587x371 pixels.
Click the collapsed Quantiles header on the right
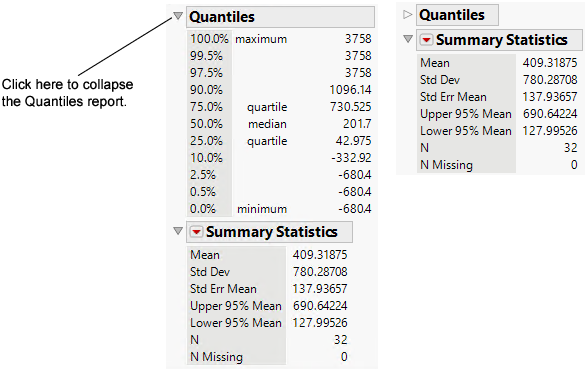click(457, 15)
